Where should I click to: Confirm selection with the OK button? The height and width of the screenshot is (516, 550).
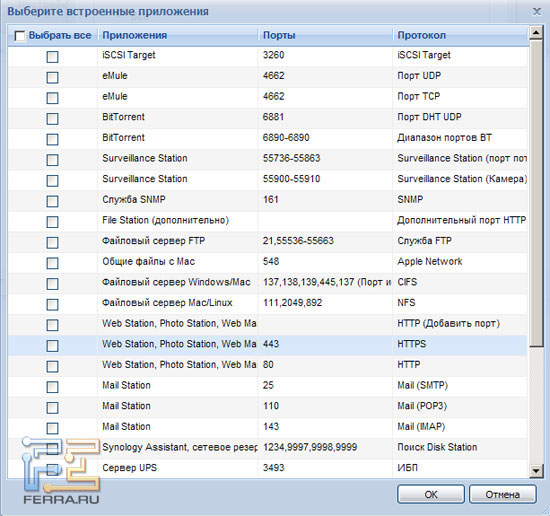[431, 494]
